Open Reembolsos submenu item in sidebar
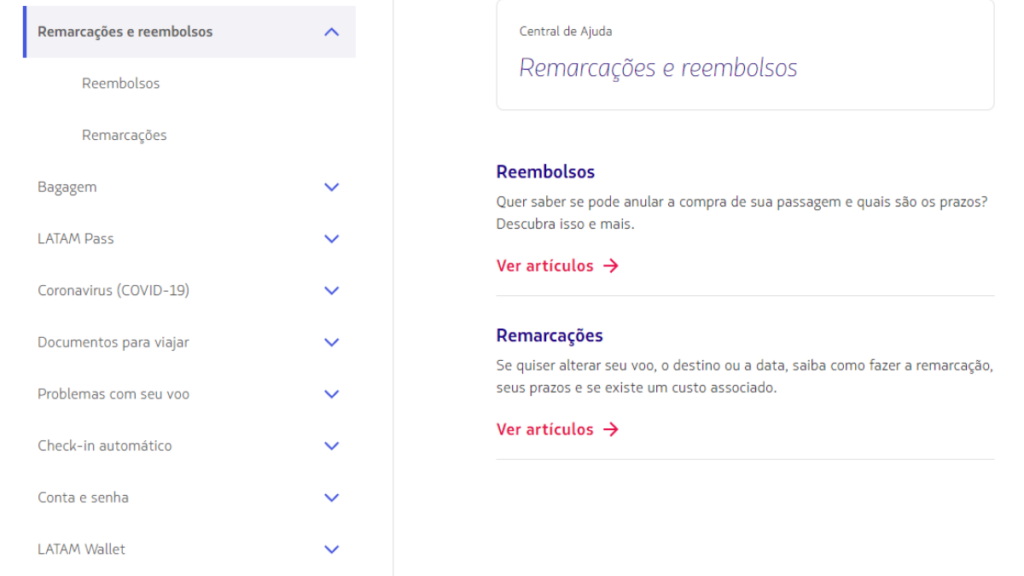Viewport: 1024px width, 576px height. tap(121, 84)
